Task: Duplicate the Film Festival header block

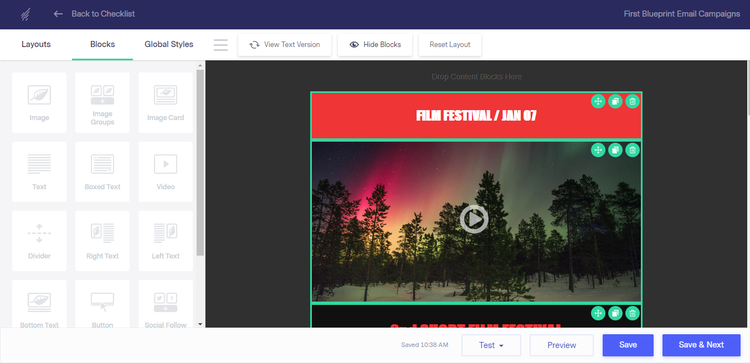Action: 615,101
